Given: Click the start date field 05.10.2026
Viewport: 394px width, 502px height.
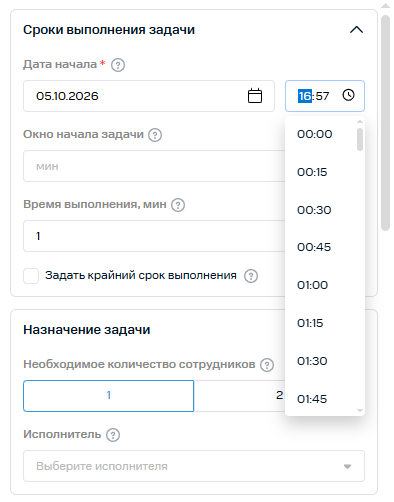Looking at the screenshot, I should pos(149,96).
